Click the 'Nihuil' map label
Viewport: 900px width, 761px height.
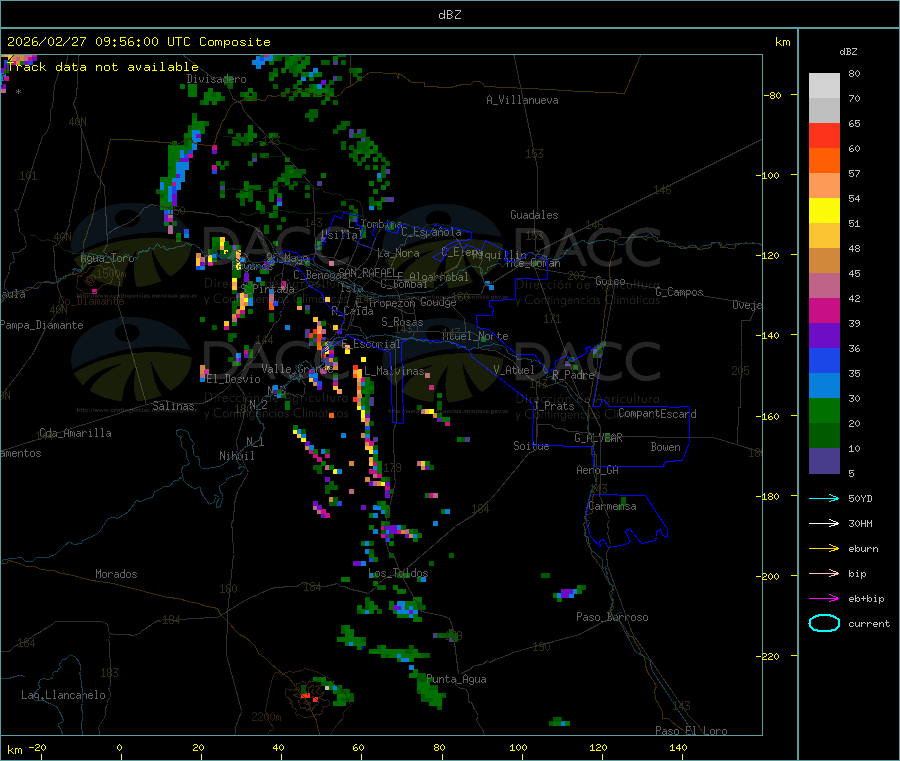point(237,456)
